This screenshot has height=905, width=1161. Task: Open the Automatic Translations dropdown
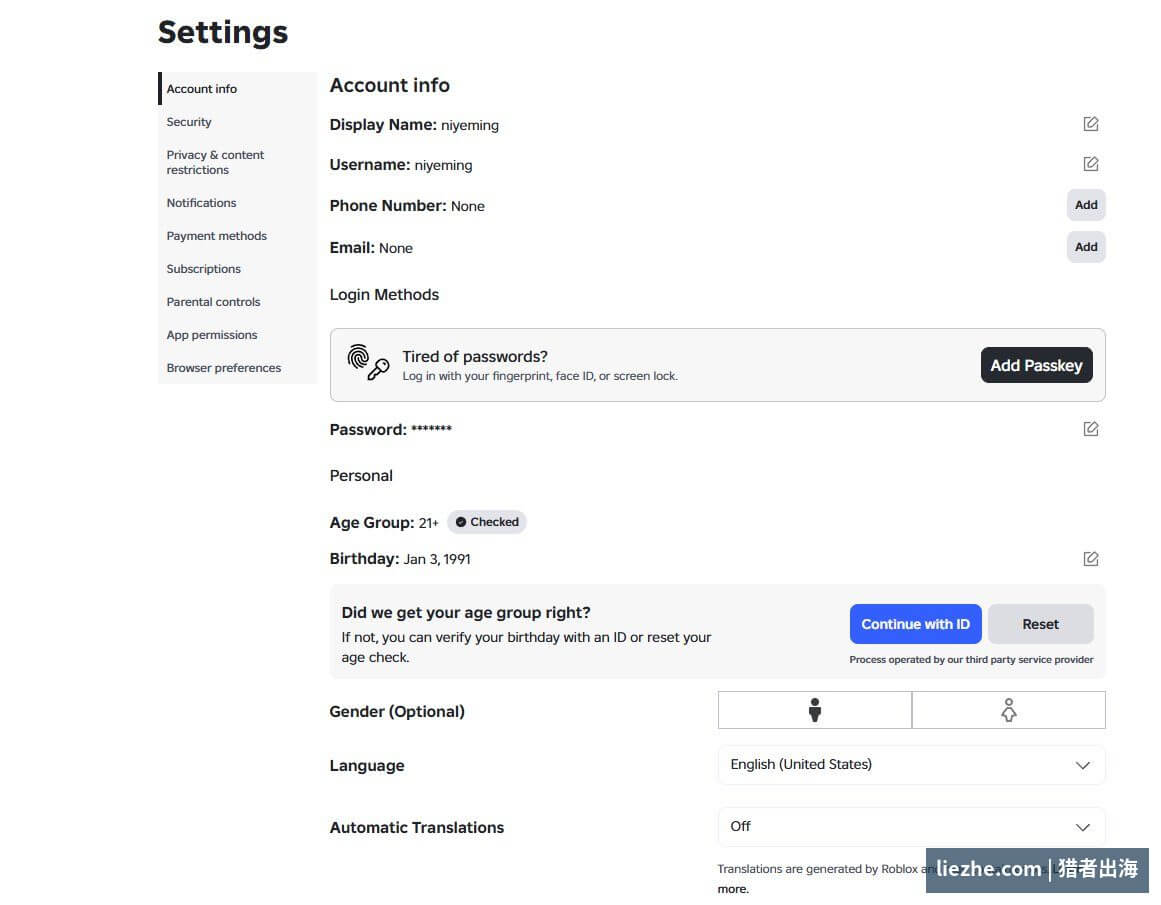click(911, 826)
